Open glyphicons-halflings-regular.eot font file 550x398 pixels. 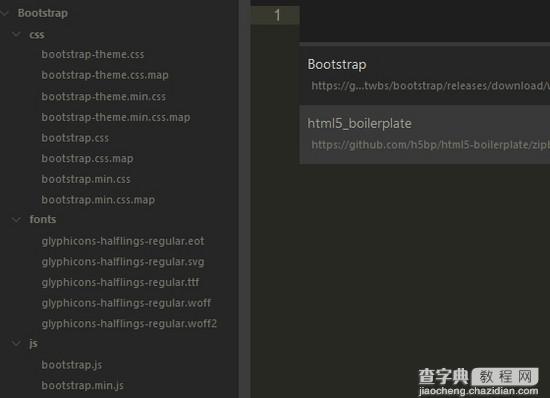123,241
